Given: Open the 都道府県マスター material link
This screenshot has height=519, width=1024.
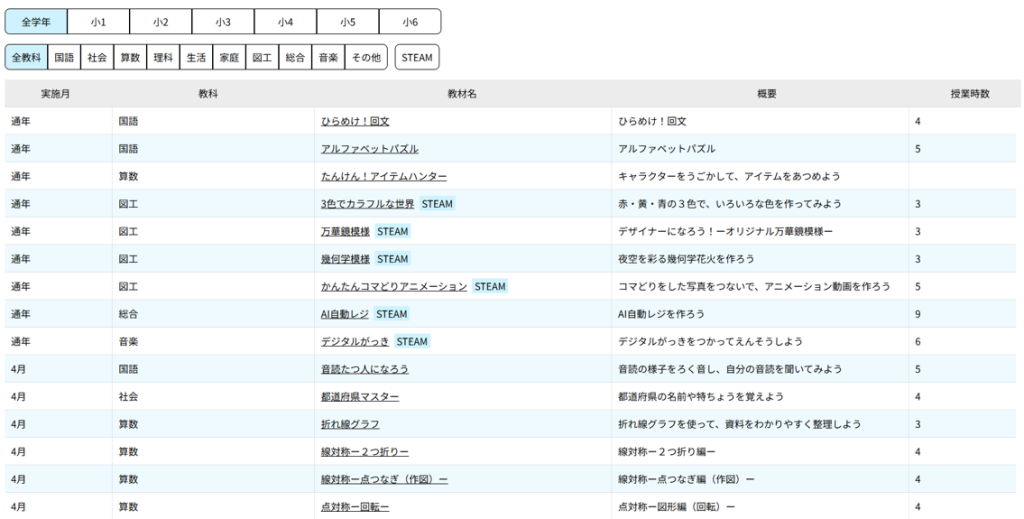Looking at the screenshot, I should pos(360,397).
